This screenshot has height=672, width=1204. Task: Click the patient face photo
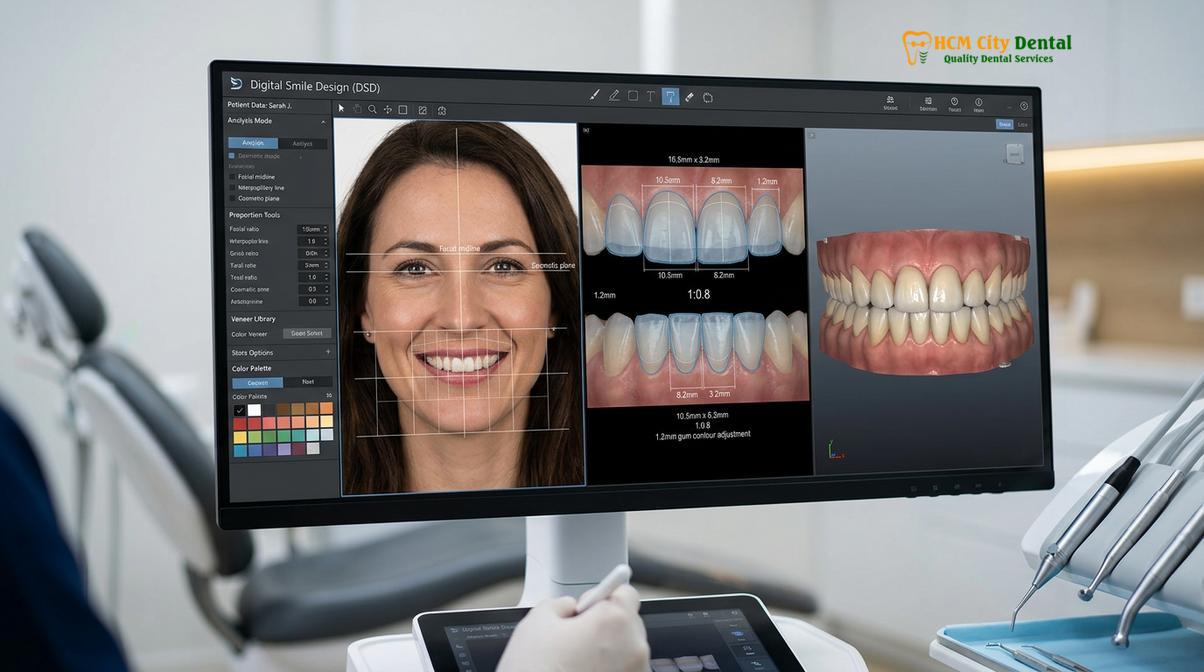(x=460, y=306)
